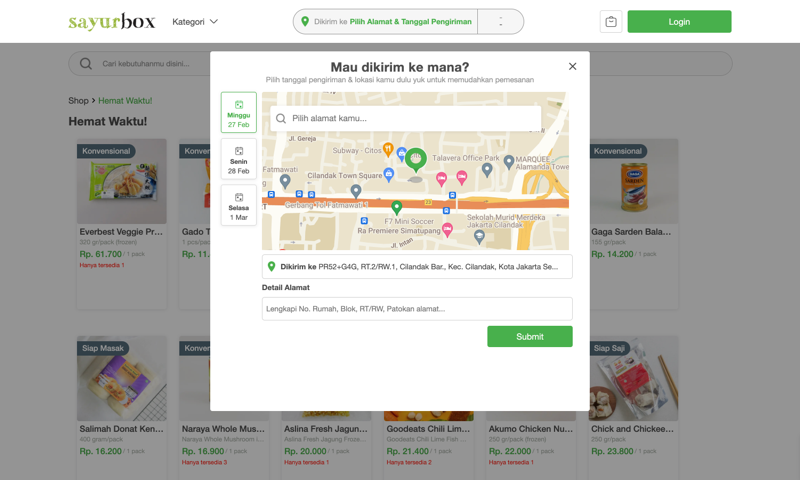Click the Talavera Office Park map pin

487,170
